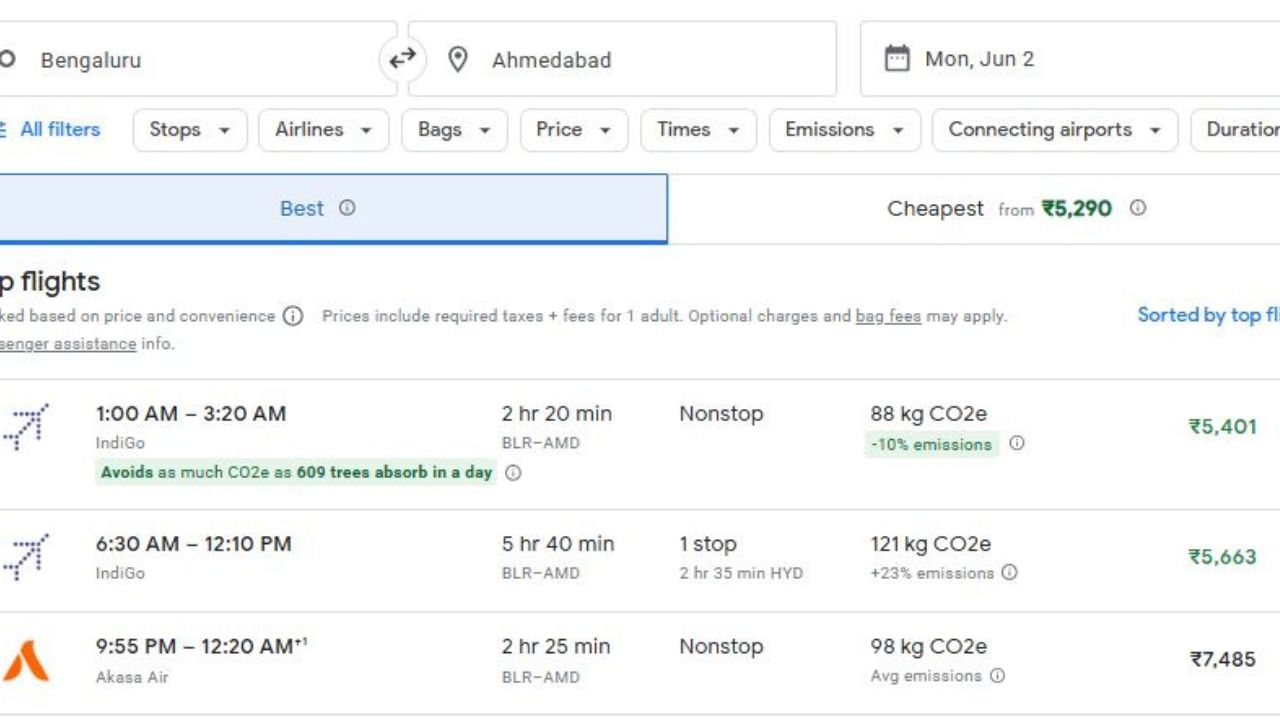Open the Stops filter dropdown
1280x720 pixels.
[x=189, y=130]
